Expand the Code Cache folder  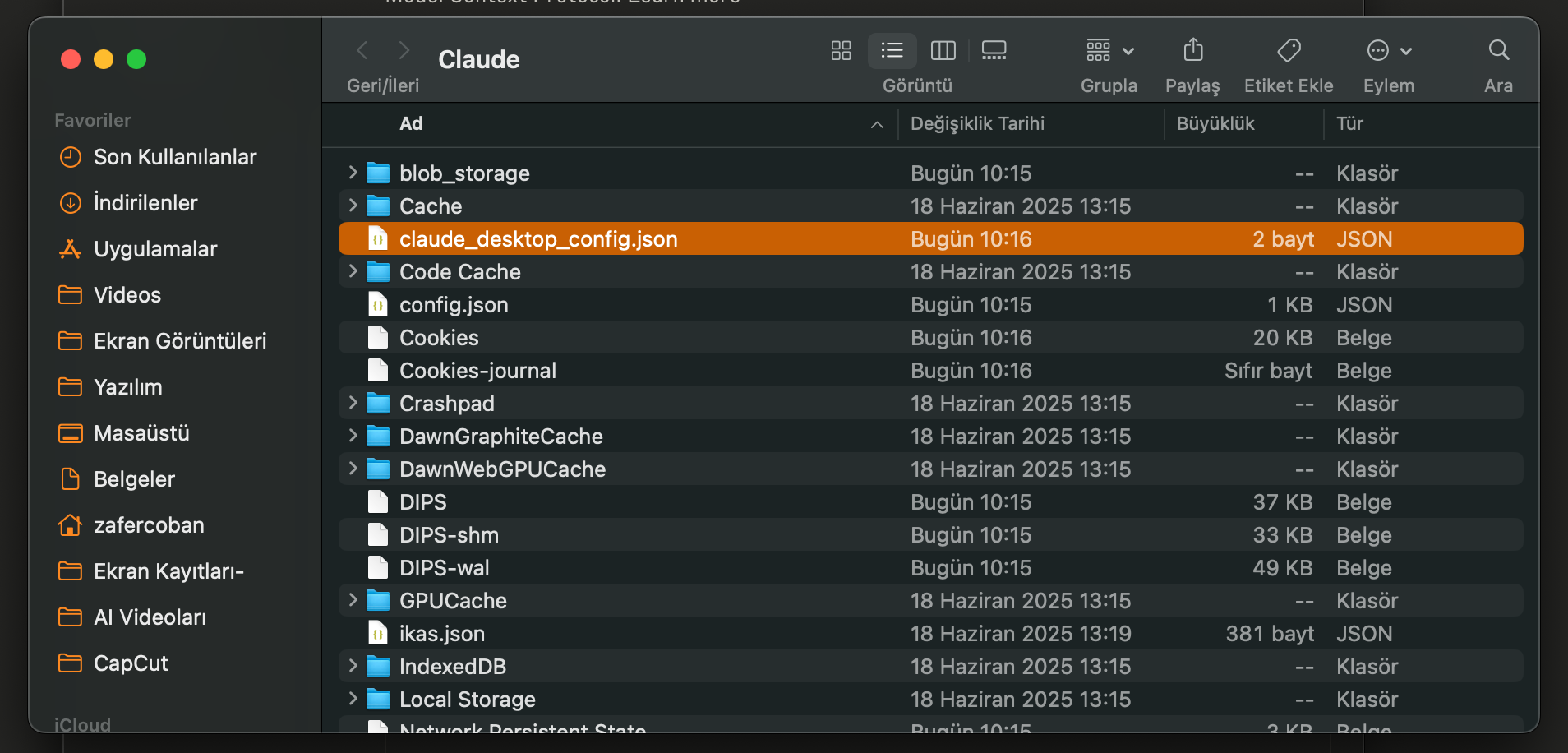point(353,271)
